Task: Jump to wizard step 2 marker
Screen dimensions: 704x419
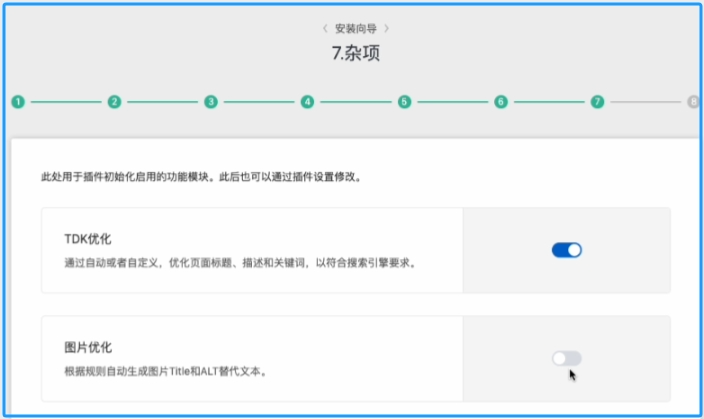Action: tap(114, 102)
